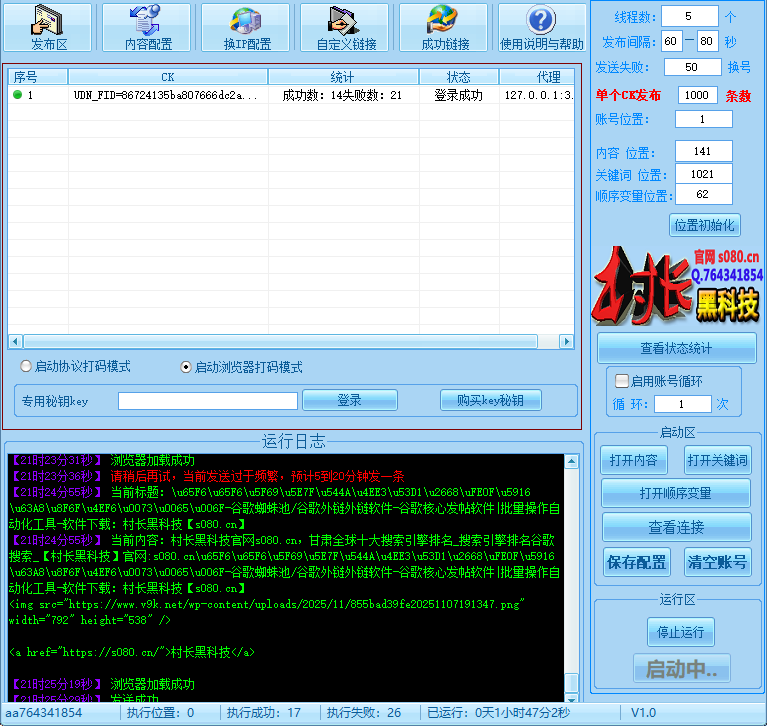Click 位置初始化 button

[704, 225]
